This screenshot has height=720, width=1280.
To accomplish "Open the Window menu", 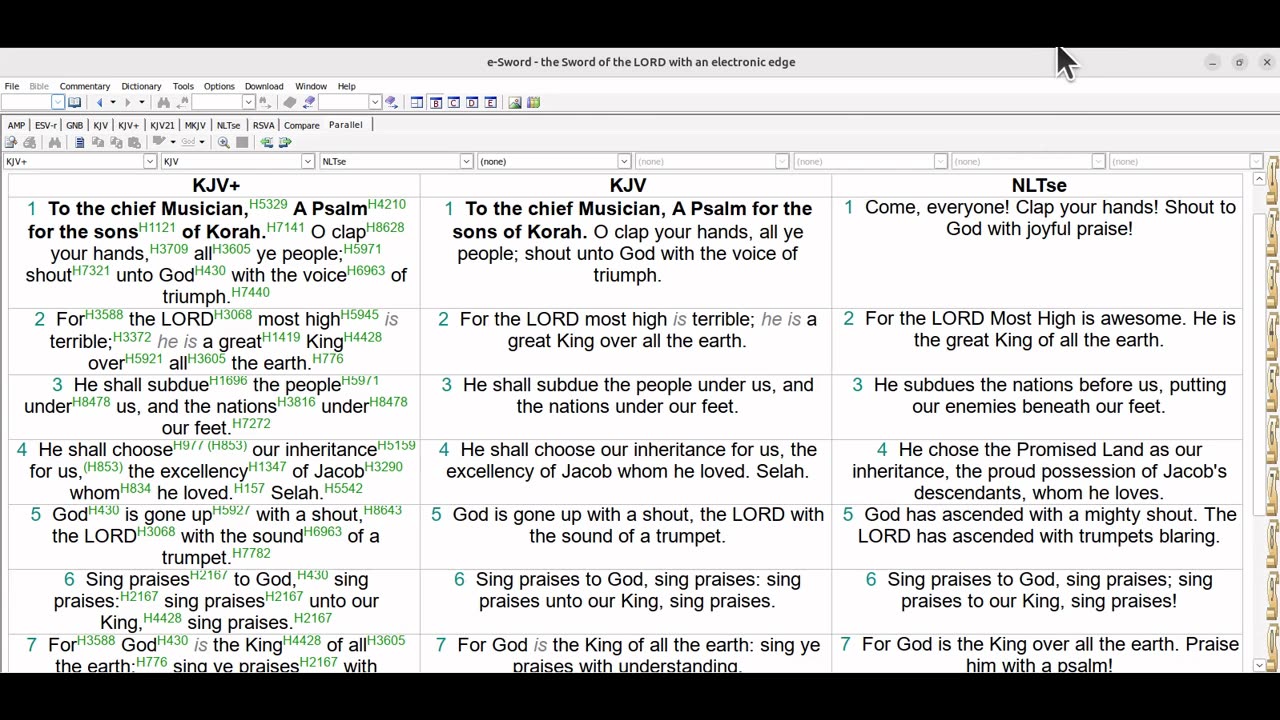I will click(x=311, y=86).
